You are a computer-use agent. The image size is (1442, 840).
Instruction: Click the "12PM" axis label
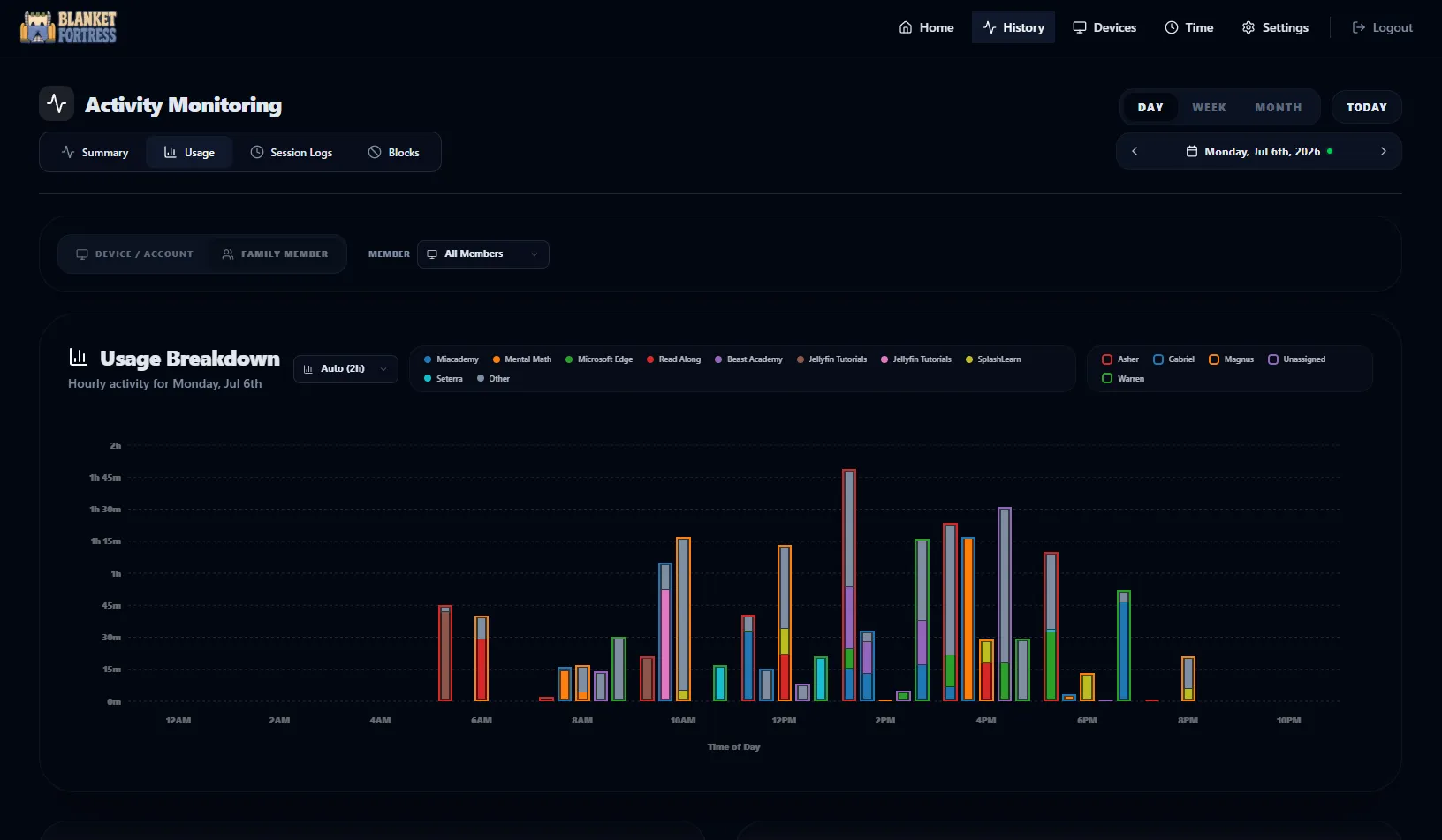[784, 721]
